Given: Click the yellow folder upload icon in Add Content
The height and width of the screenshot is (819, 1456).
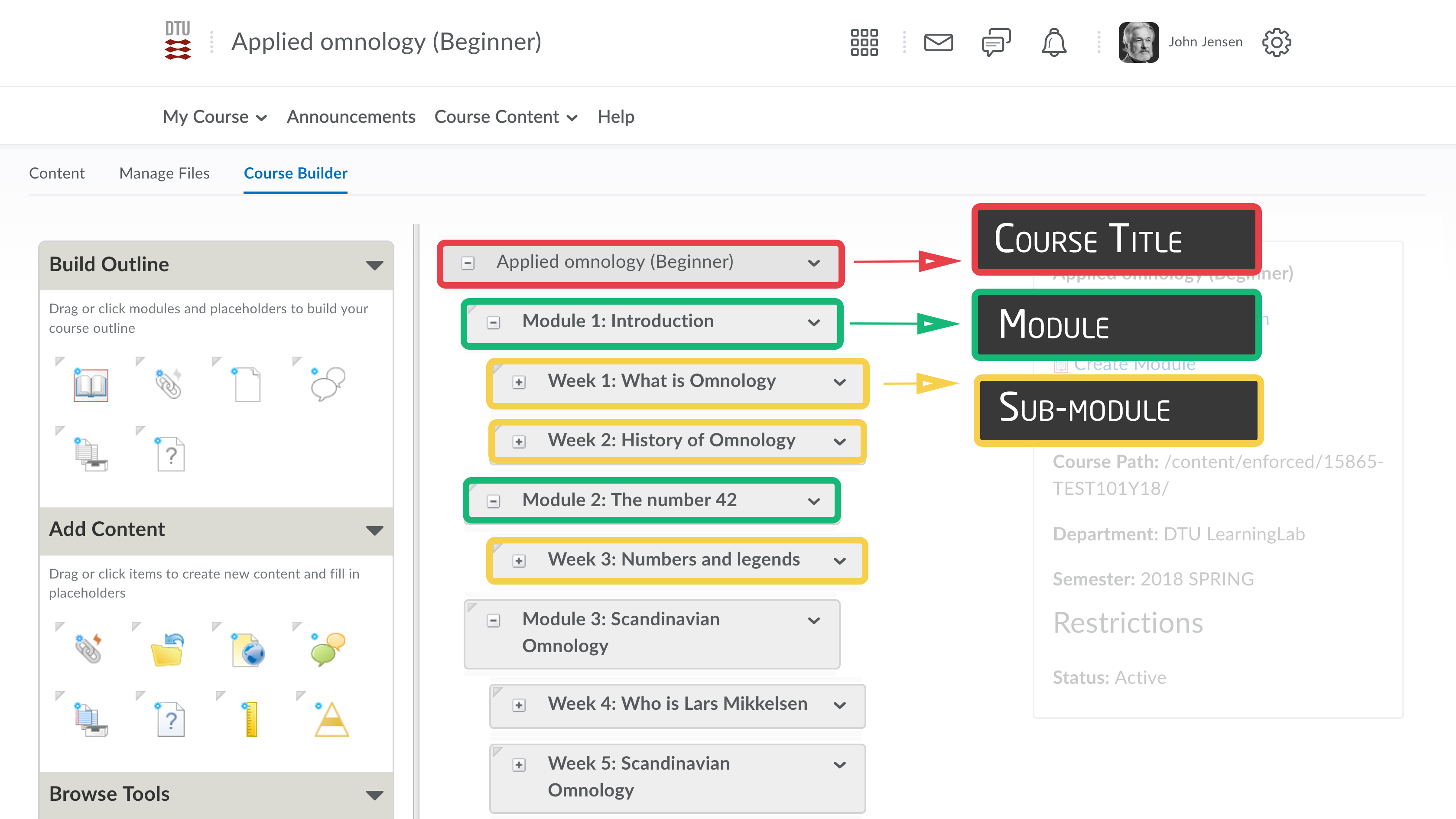Looking at the screenshot, I should point(167,650).
